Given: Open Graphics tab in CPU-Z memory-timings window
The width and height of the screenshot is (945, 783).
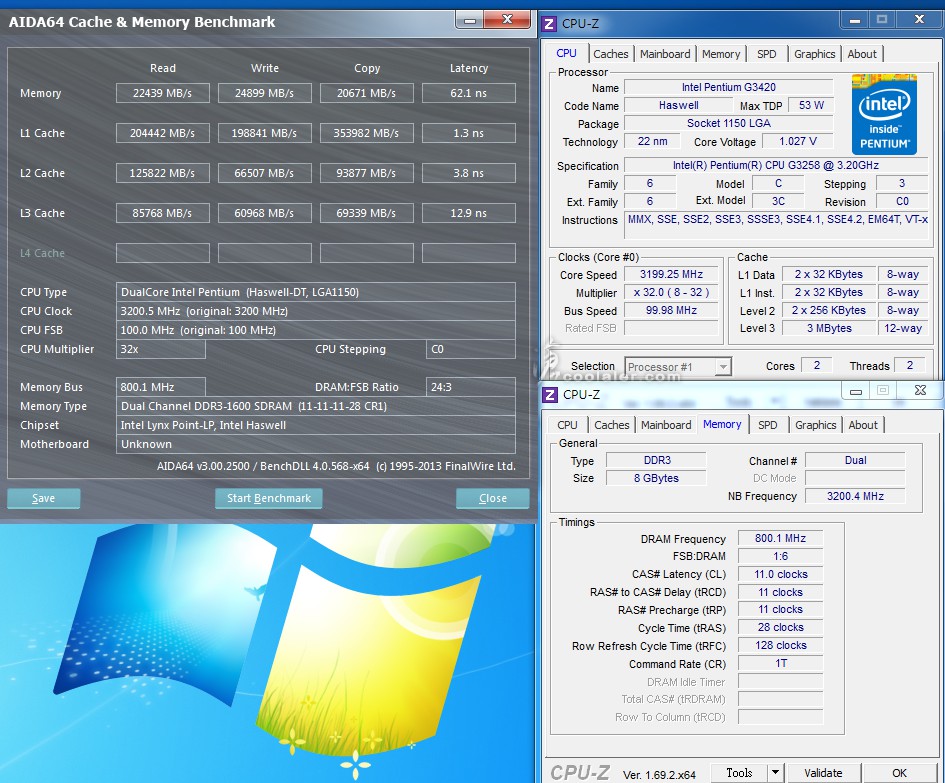Looking at the screenshot, I should (x=815, y=425).
